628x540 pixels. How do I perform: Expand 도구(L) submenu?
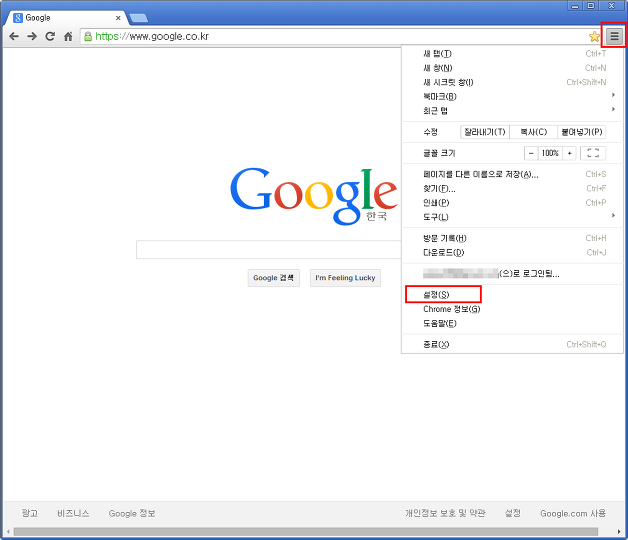pos(512,217)
